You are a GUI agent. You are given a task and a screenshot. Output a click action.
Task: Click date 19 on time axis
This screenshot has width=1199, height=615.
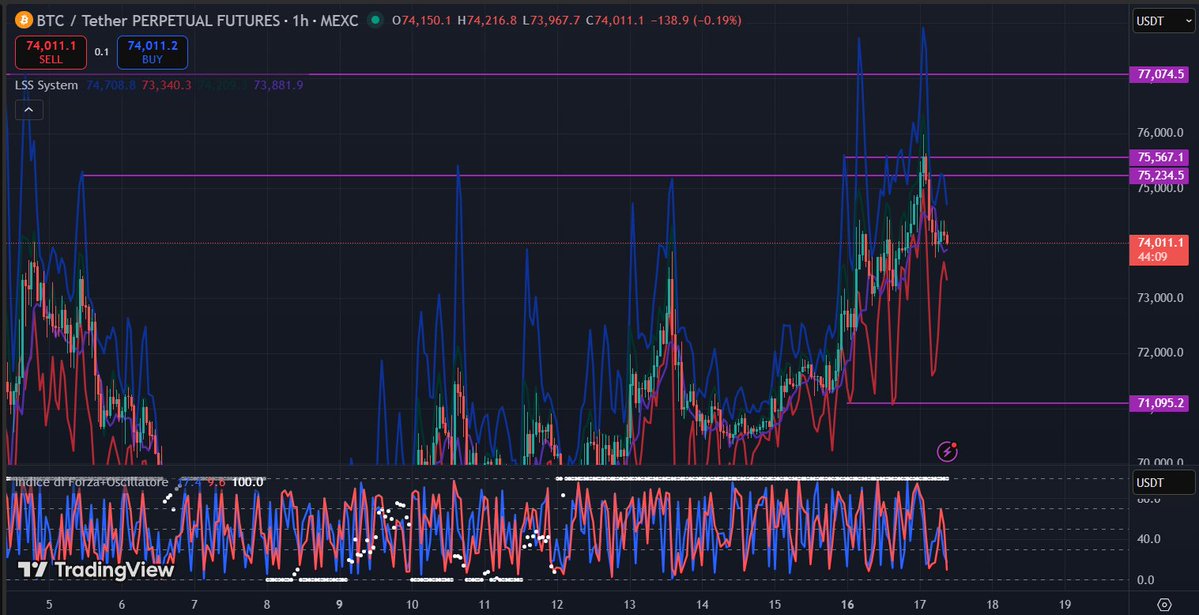pyautogui.click(x=1065, y=604)
